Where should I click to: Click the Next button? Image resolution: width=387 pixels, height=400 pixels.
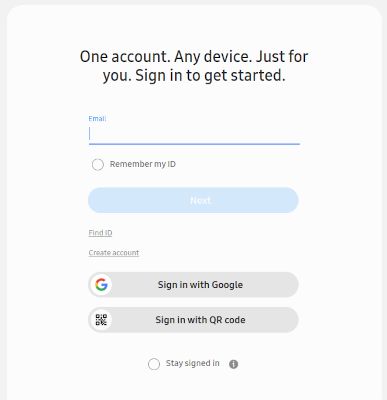tap(193, 200)
